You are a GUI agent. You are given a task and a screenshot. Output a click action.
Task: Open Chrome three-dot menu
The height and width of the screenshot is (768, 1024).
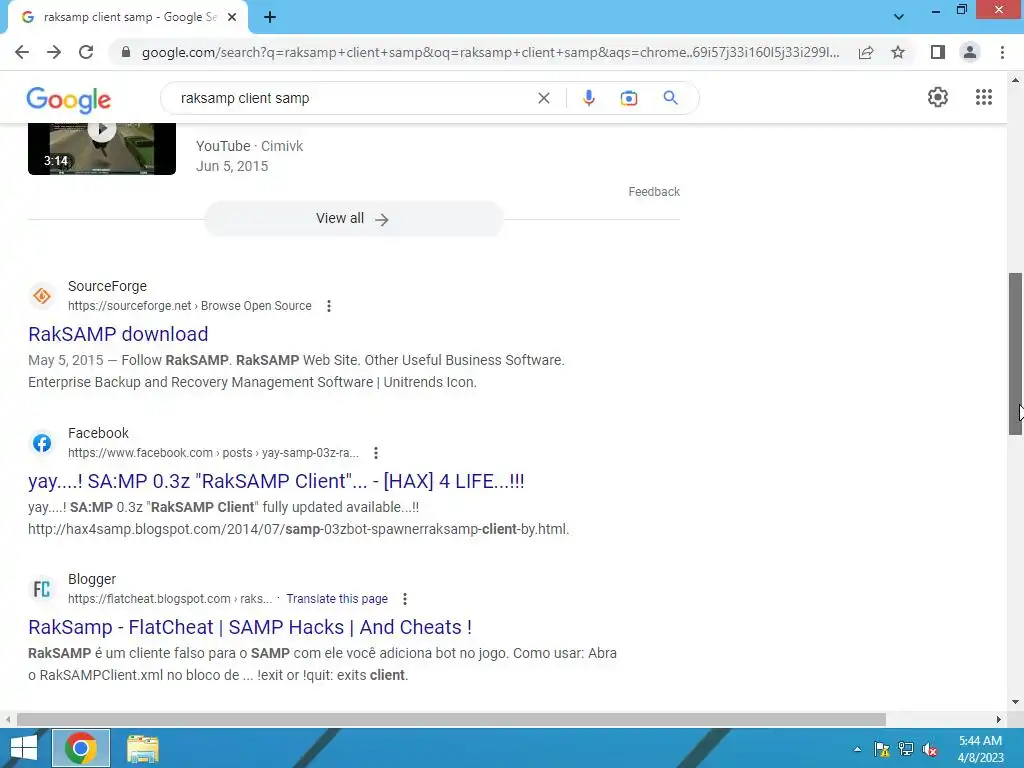[1002, 52]
